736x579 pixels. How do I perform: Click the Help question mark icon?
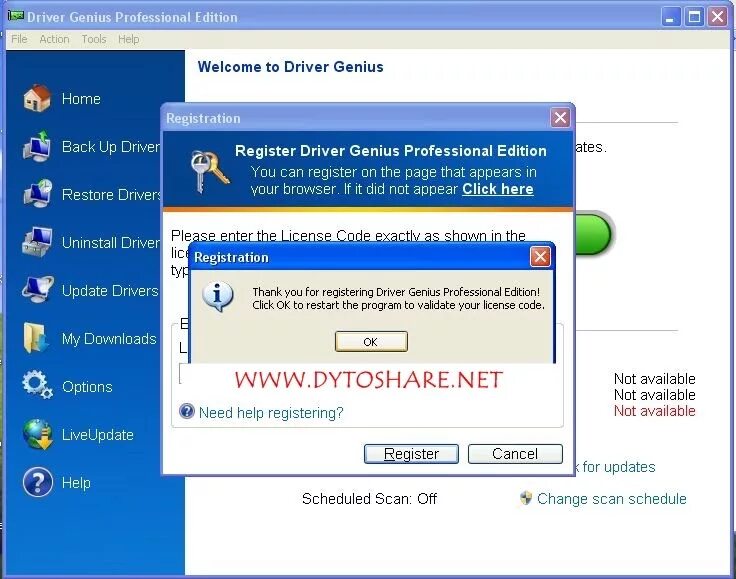[x=38, y=482]
